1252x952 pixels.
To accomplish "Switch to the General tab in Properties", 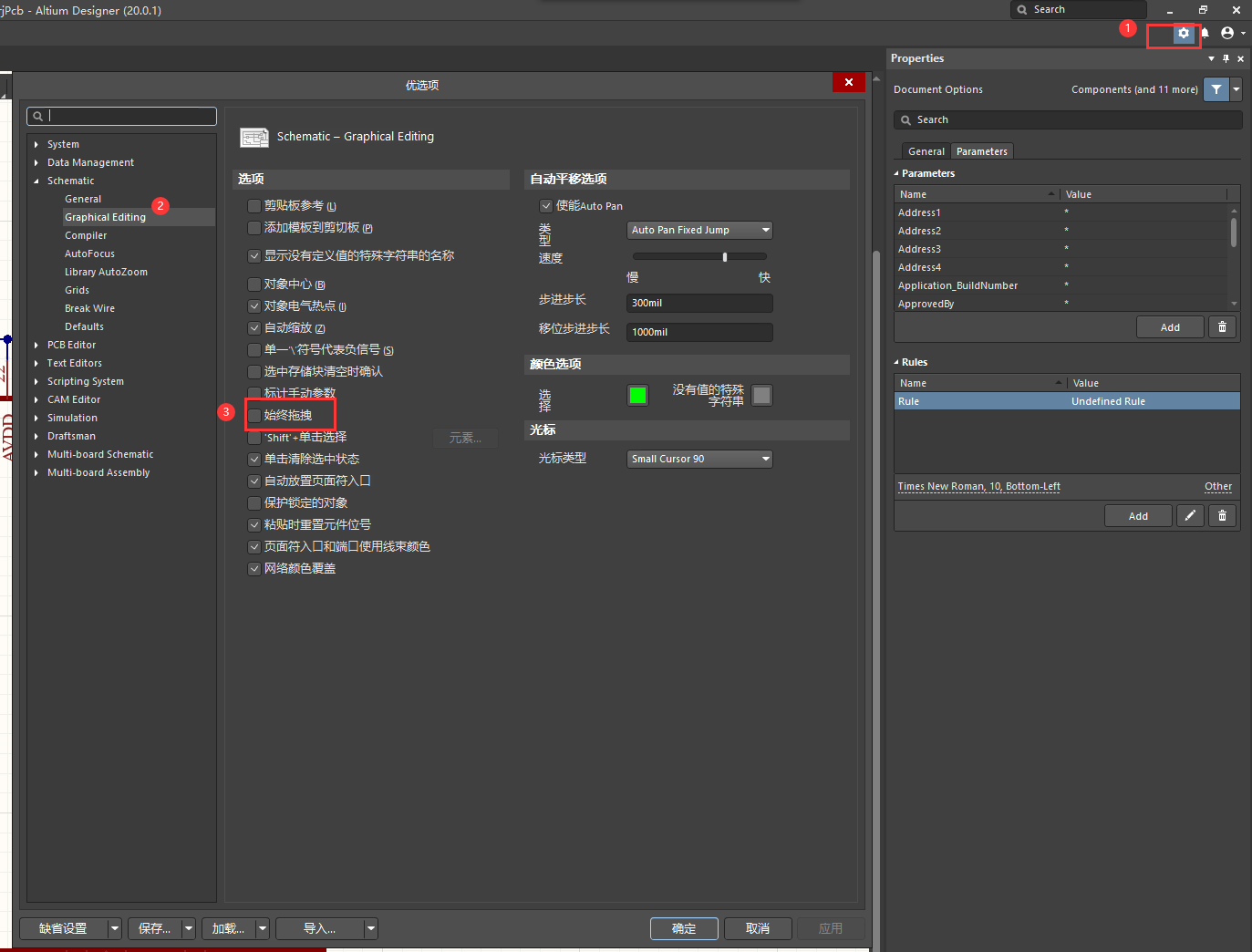I will [x=926, y=151].
